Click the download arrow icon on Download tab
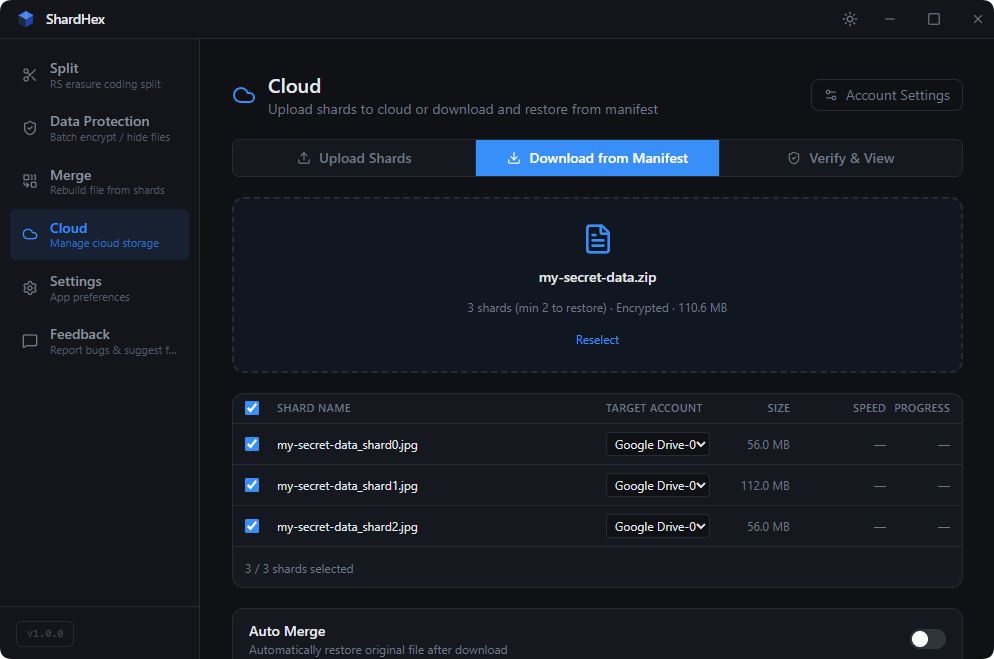The image size is (994, 659). coord(513,158)
